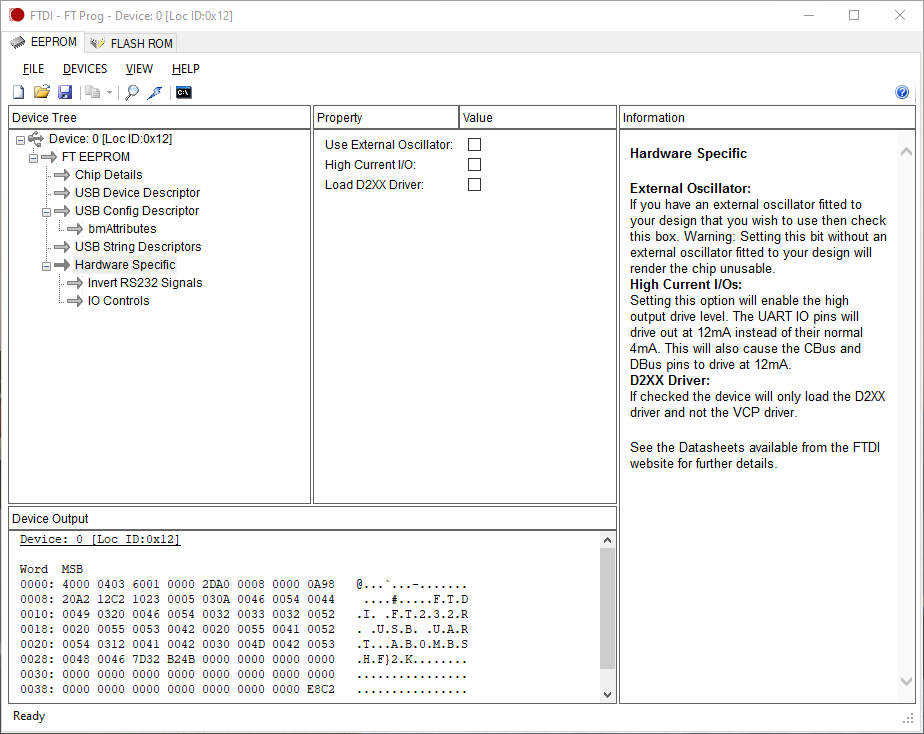
Task: Click the arrow icon beside IO Controls
Action: 75,301
